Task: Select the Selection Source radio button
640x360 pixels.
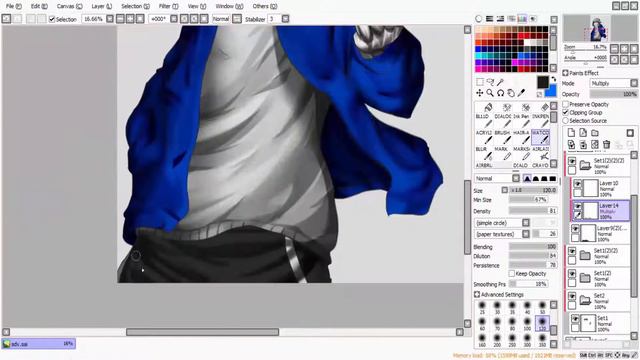Action: click(x=566, y=121)
